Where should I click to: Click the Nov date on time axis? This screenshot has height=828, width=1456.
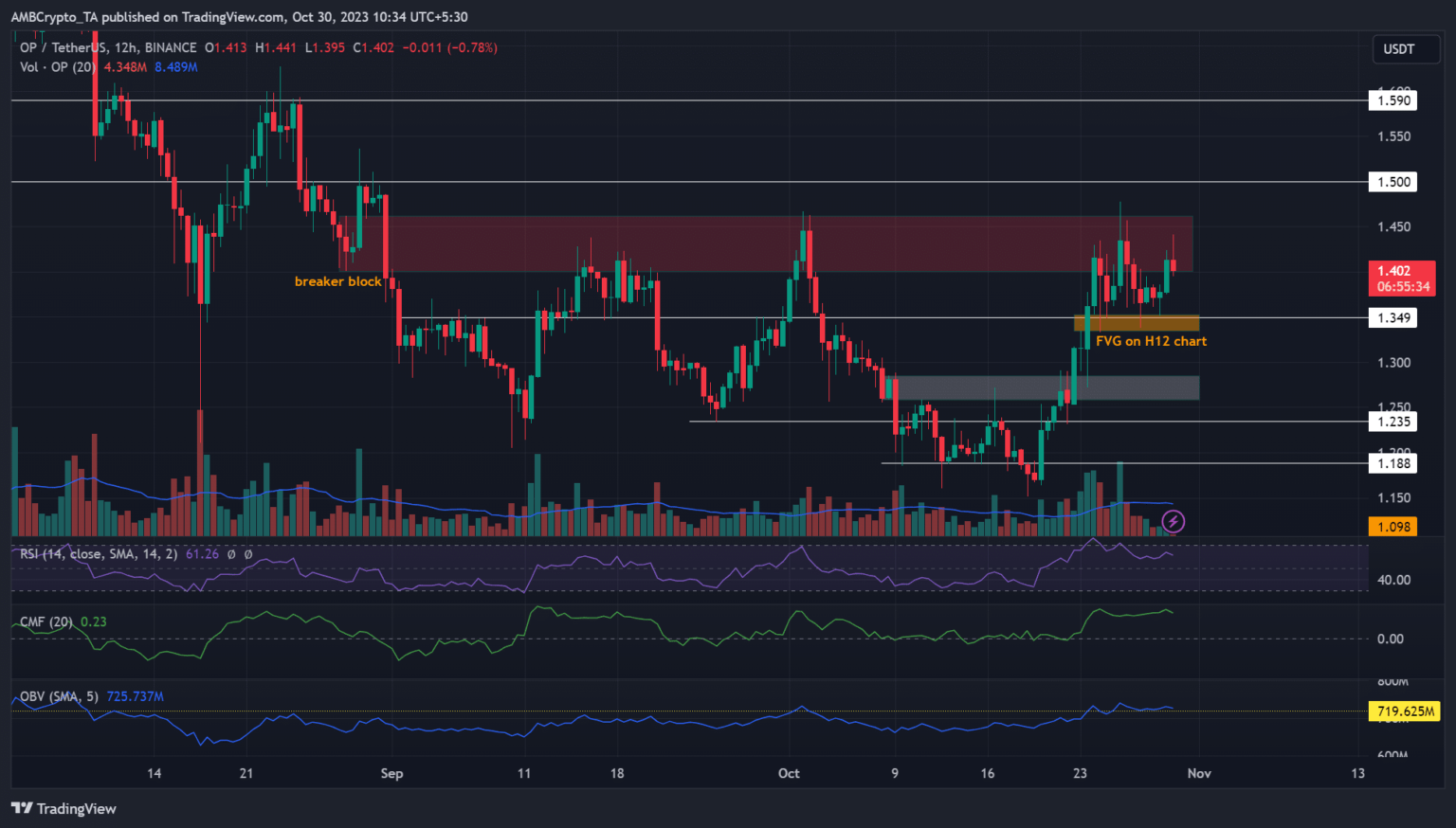[x=1199, y=773]
